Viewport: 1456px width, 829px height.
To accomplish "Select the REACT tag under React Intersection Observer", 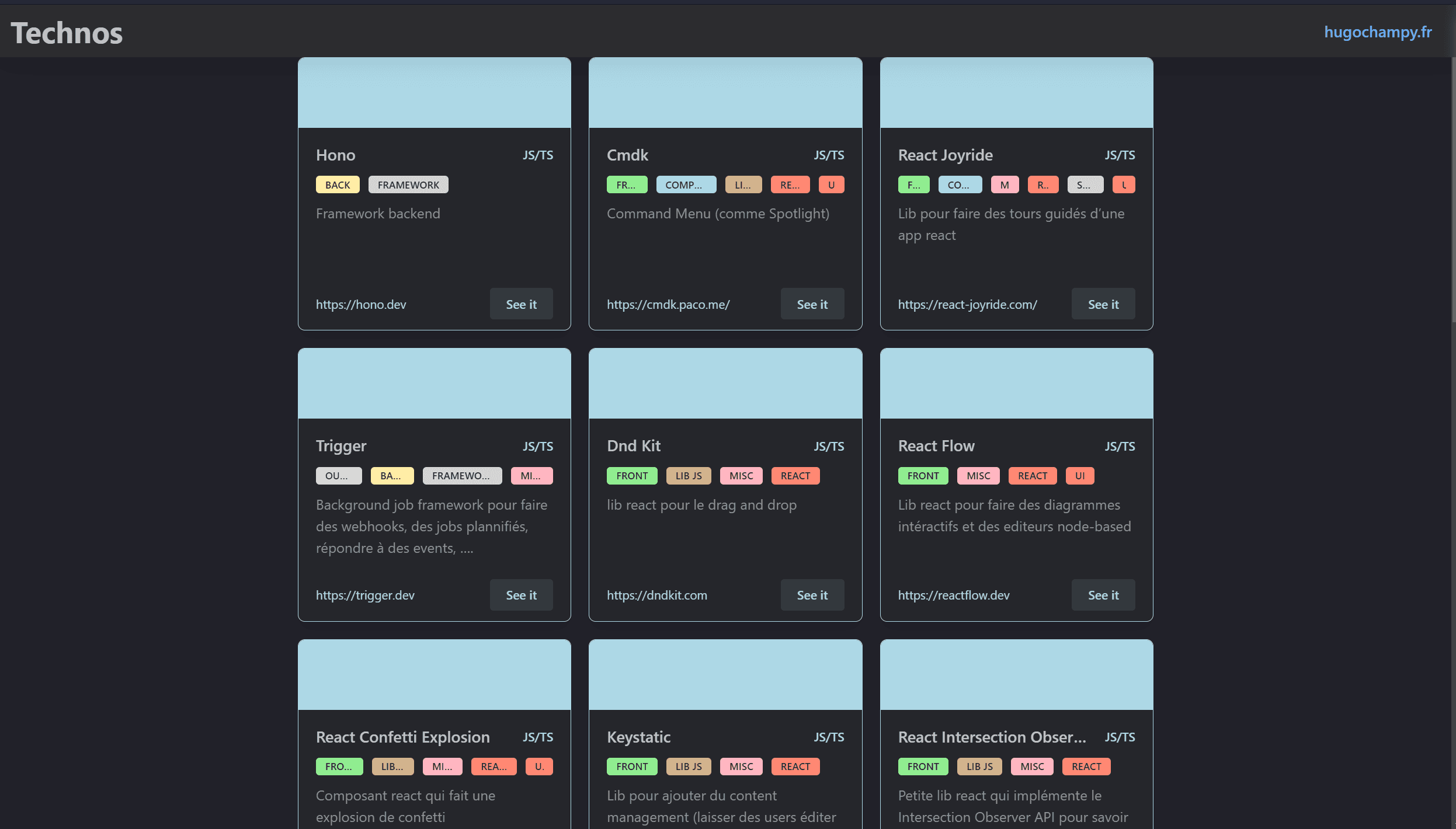I will tap(1086, 766).
